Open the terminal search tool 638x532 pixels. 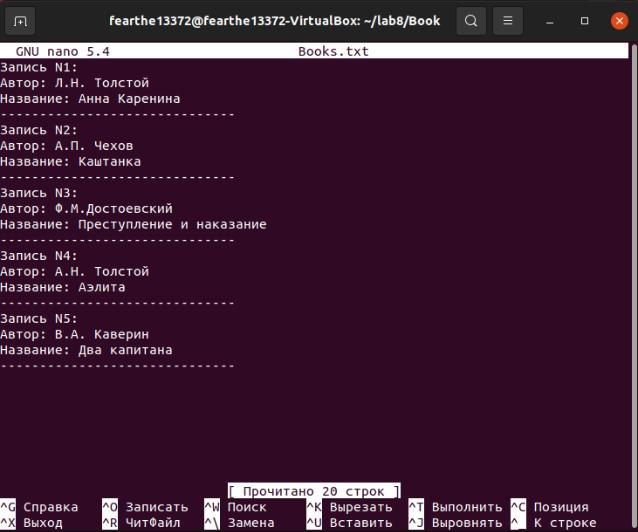(x=471, y=21)
